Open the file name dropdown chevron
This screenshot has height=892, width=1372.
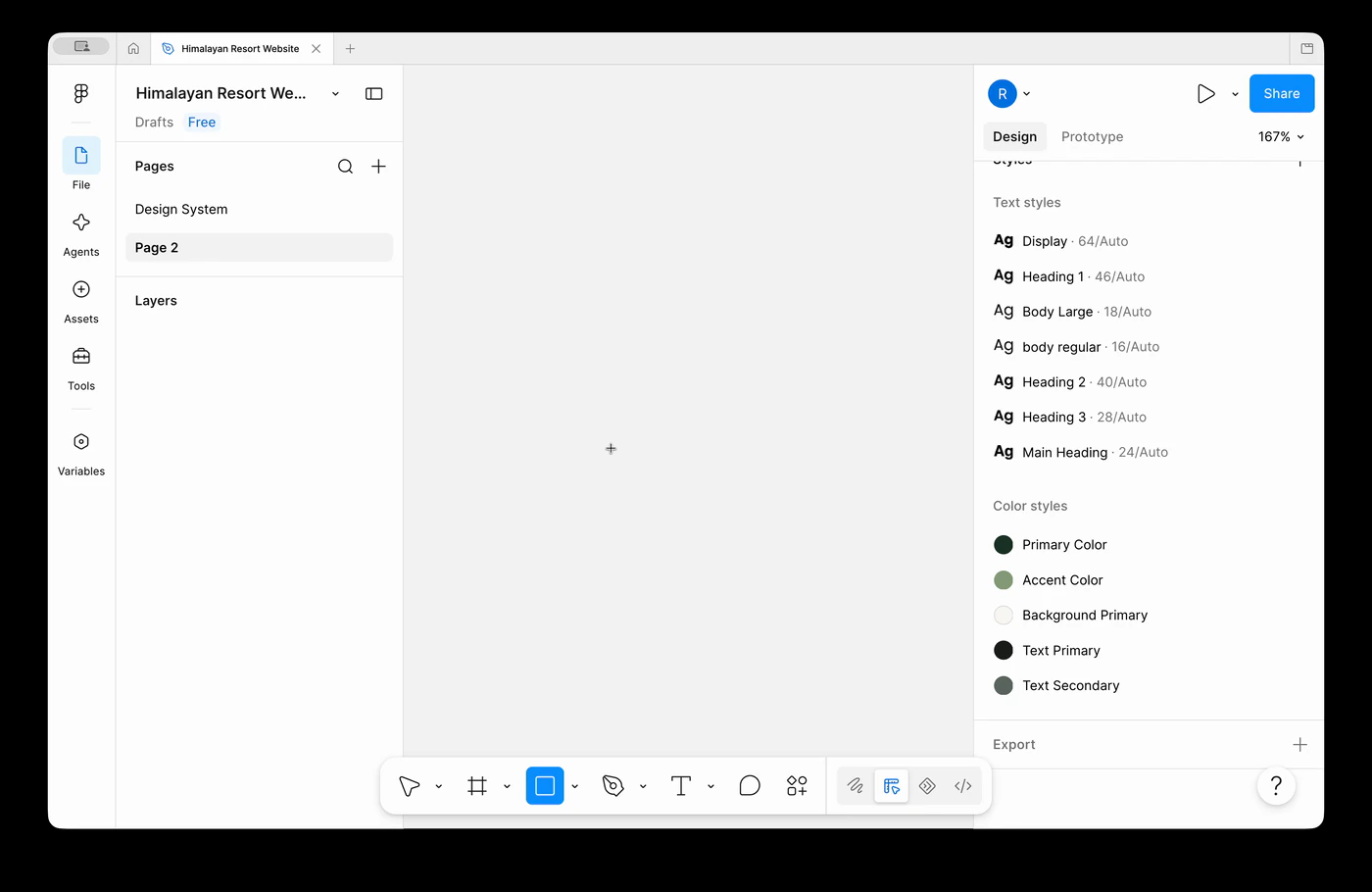point(335,94)
